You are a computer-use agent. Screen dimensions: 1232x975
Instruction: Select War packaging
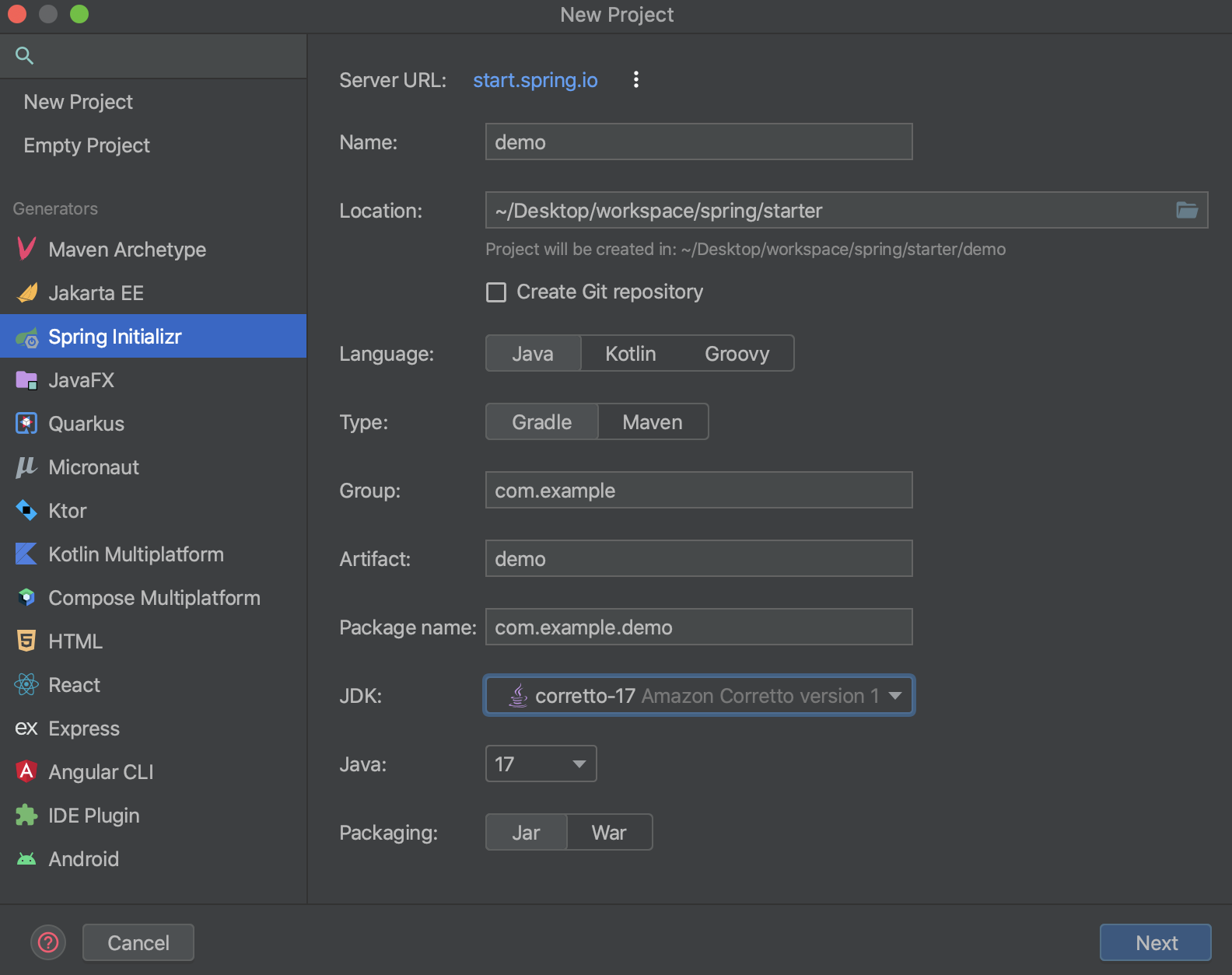point(609,833)
